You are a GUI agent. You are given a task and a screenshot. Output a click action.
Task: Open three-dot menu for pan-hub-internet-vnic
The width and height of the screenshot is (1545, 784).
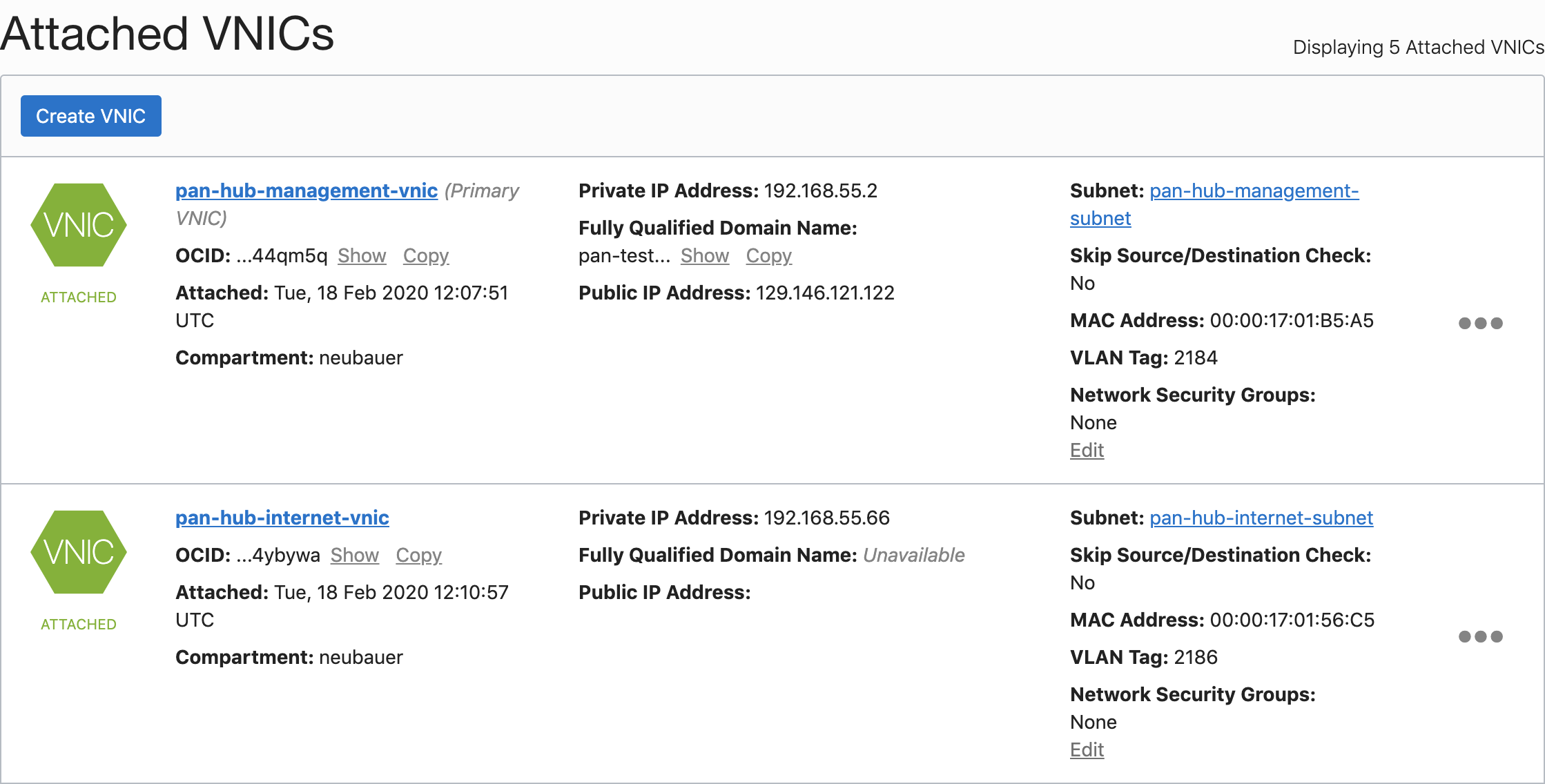(1480, 636)
